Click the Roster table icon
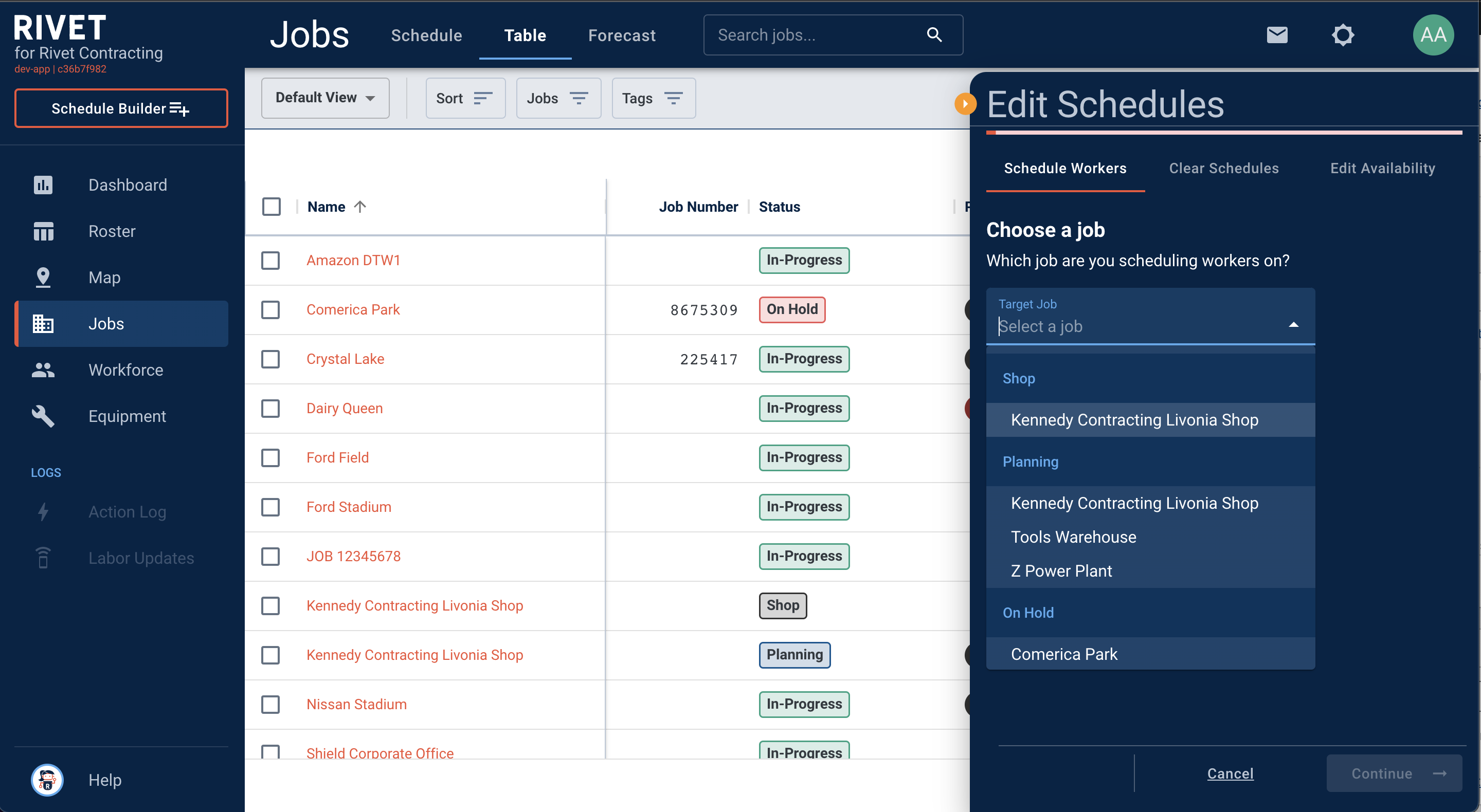The image size is (1481, 812). point(43,231)
